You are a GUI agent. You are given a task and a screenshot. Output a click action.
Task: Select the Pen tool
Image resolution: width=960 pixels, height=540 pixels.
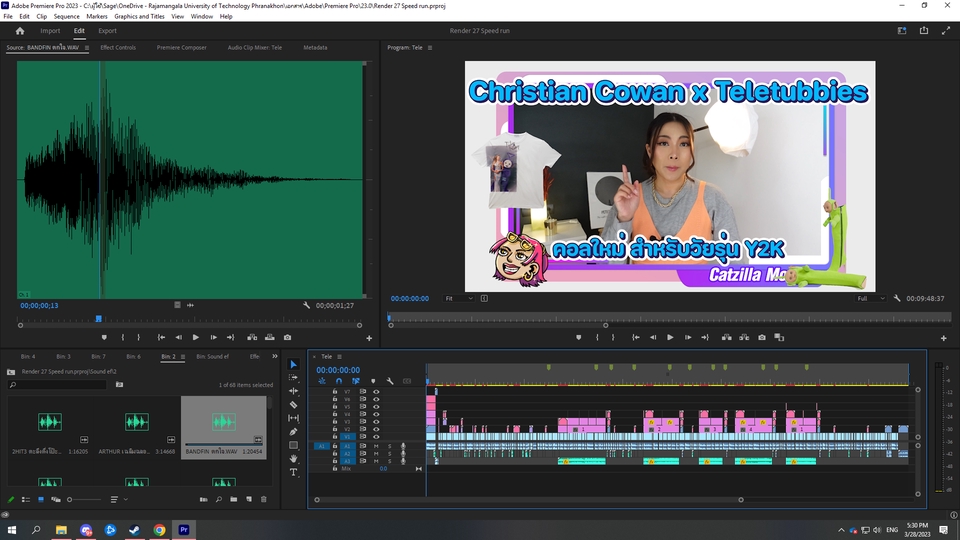click(293, 432)
